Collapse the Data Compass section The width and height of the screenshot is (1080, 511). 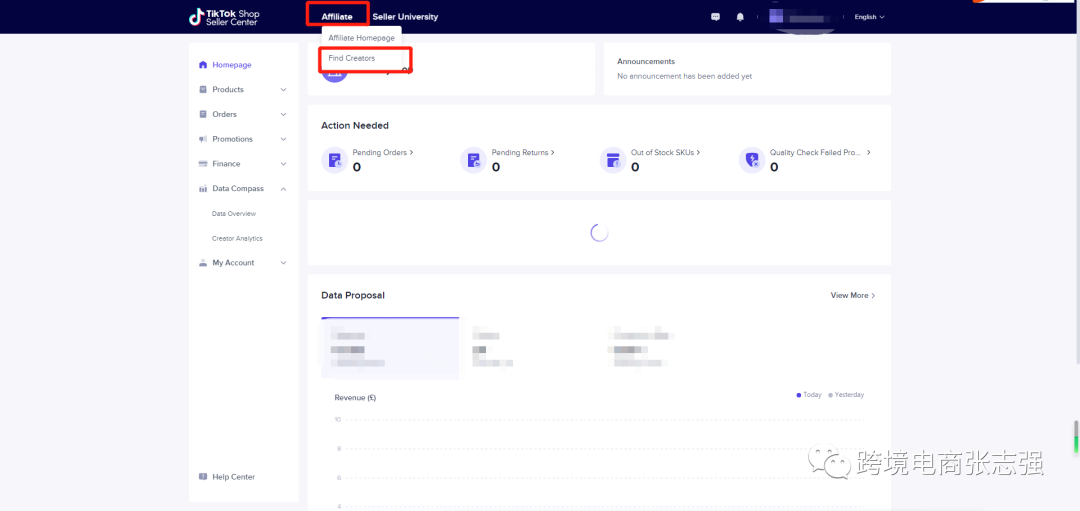tap(283, 189)
